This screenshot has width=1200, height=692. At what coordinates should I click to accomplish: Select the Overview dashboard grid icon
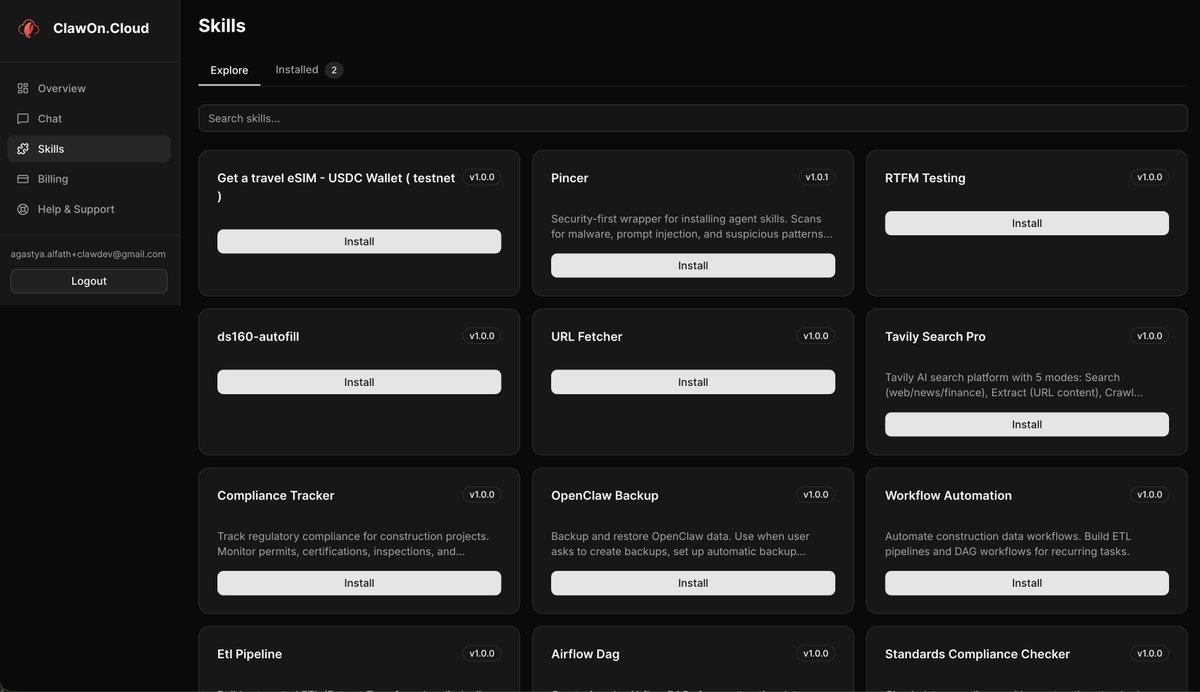(20, 88)
